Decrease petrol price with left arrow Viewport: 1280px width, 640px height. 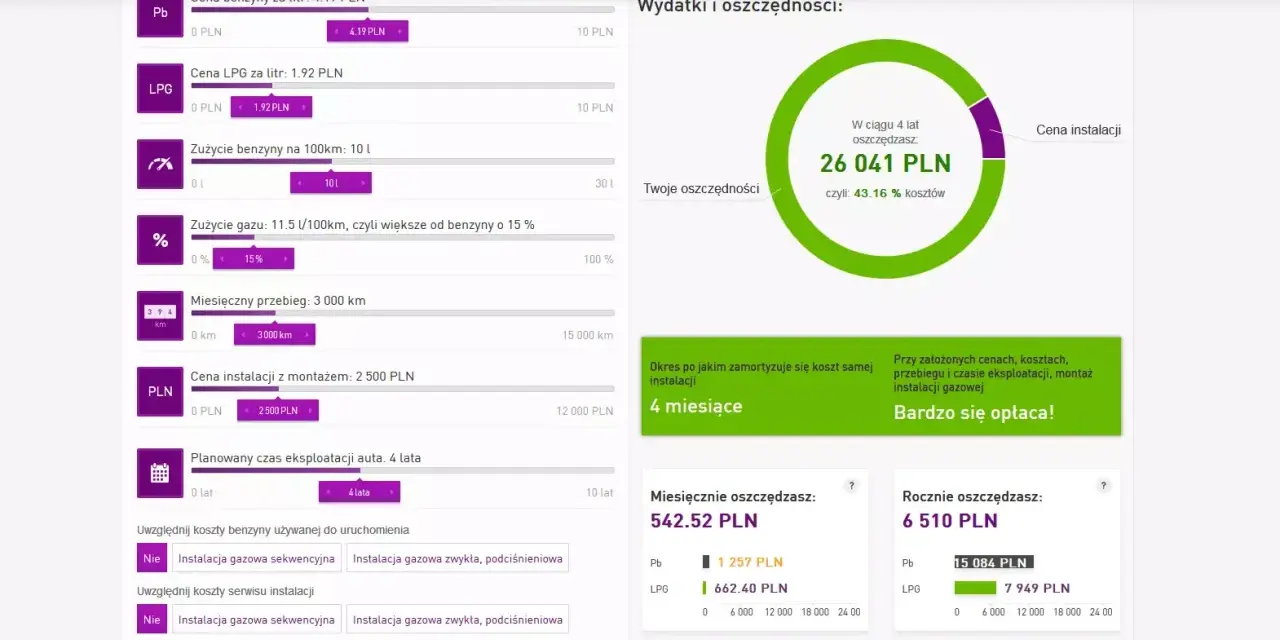point(335,32)
